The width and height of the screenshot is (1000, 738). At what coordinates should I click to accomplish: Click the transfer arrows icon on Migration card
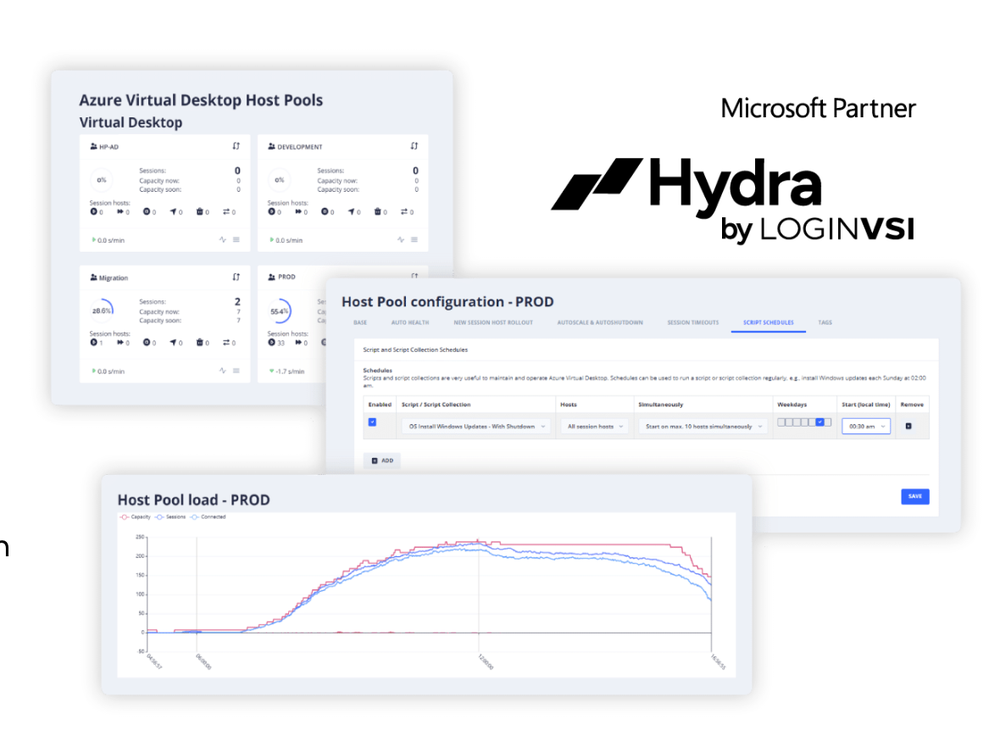[226, 343]
